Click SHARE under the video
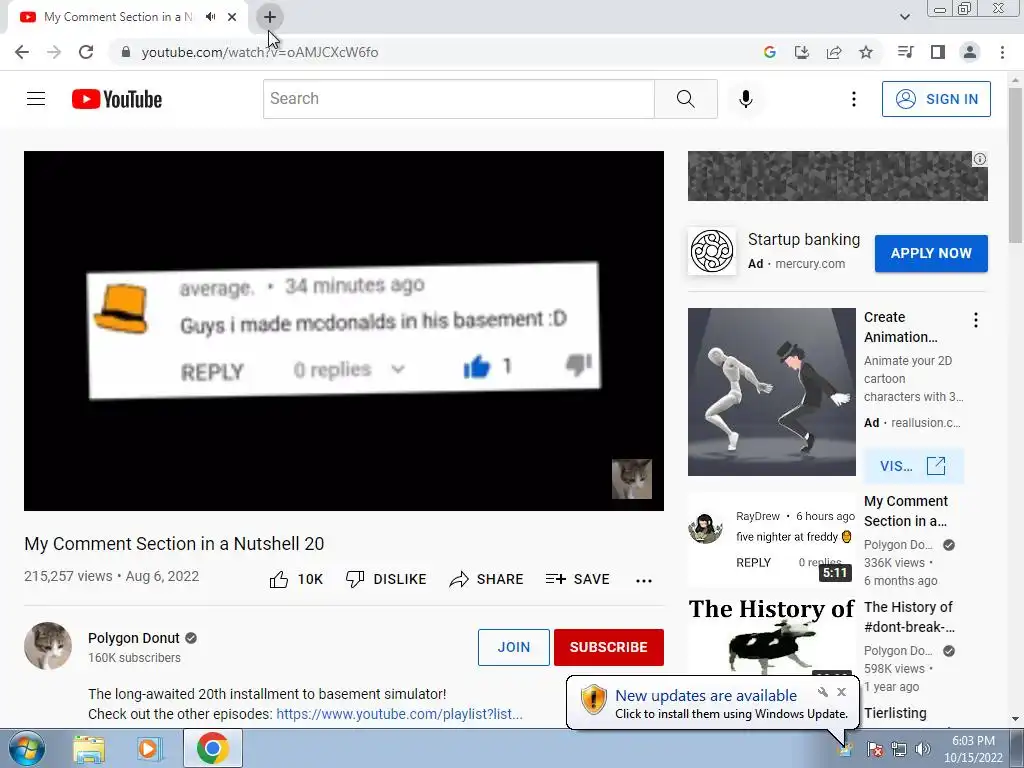The height and width of the screenshot is (768, 1024). [487, 579]
